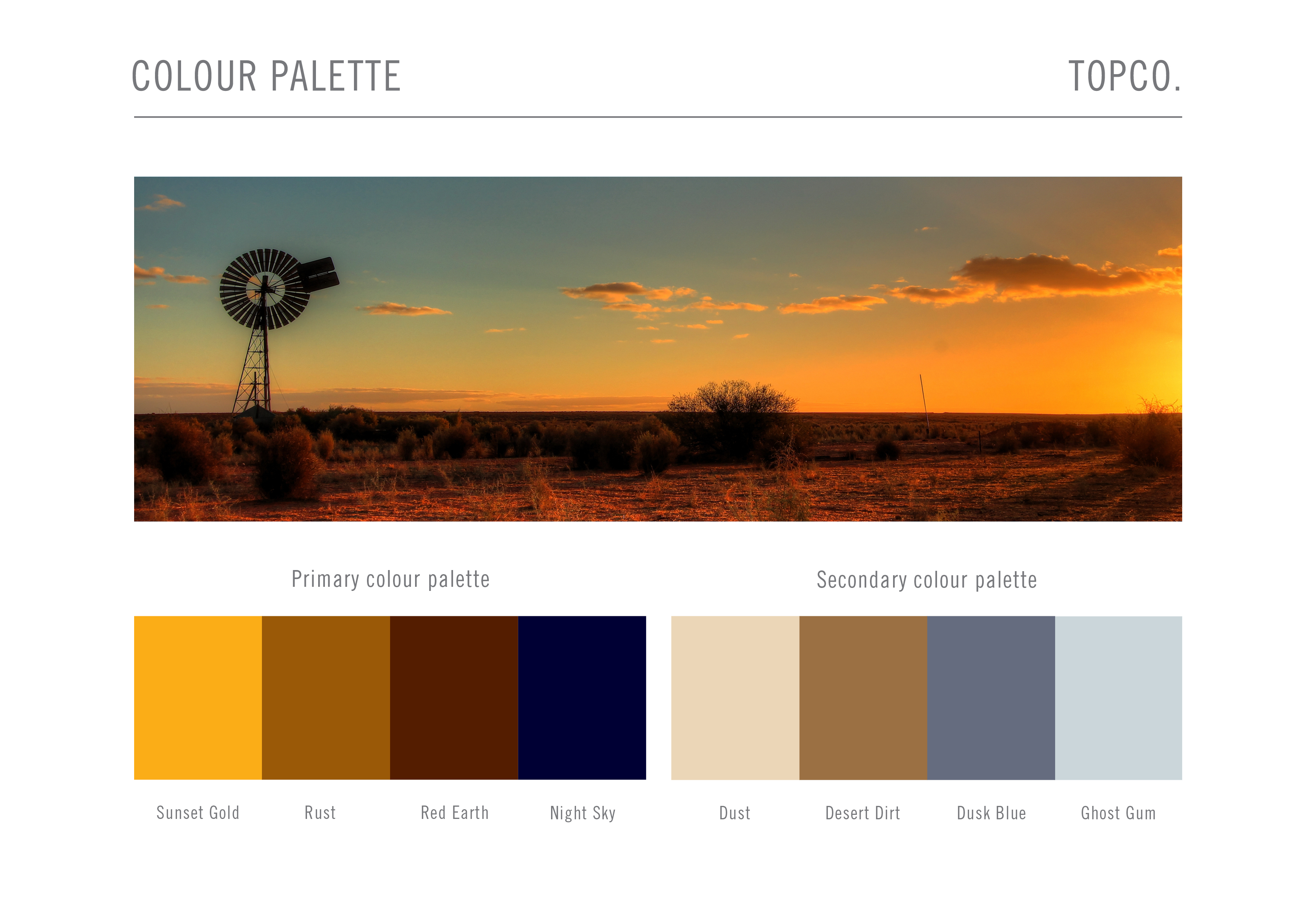Select the Primary colour palette heading
Screen dimensions: 1307x924
tap(390, 579)
